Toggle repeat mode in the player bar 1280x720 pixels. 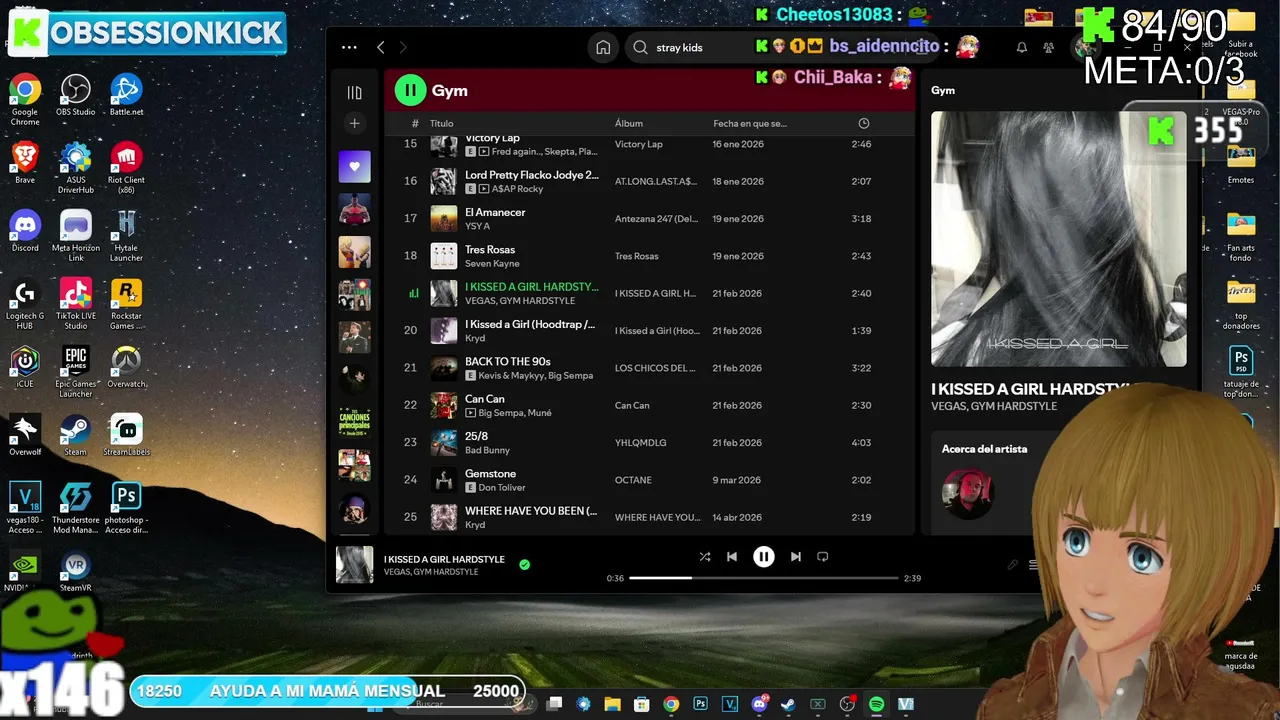coord(823,557)
